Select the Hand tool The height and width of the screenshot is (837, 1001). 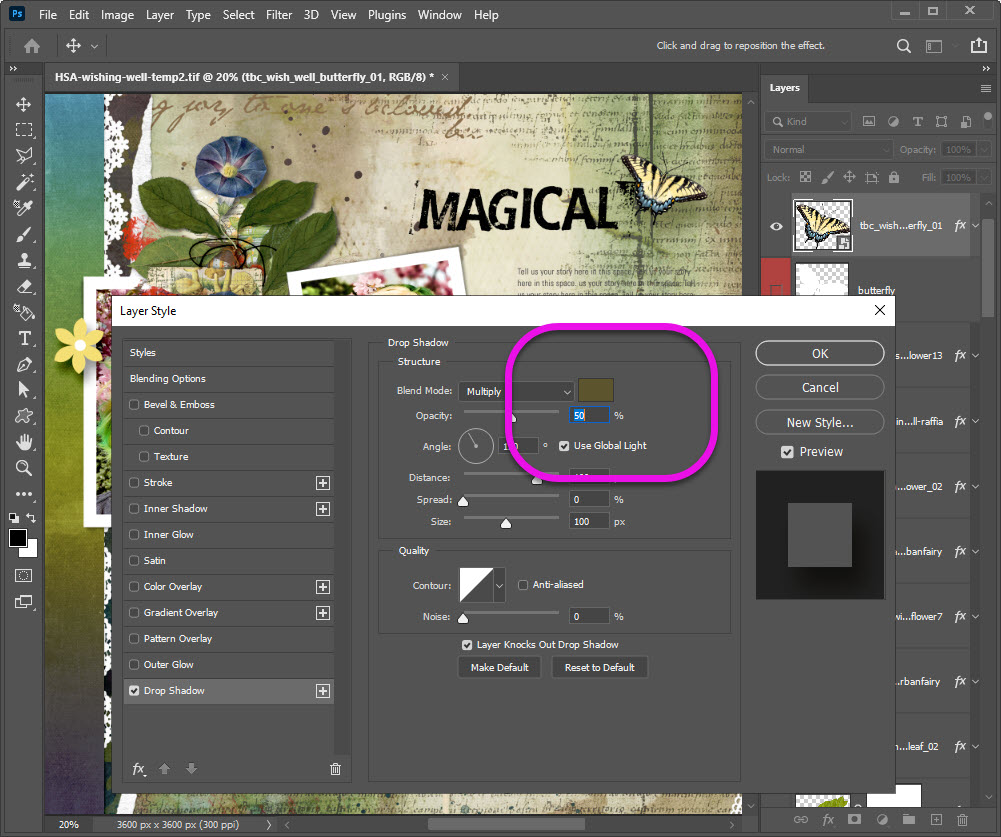(23, 442)
